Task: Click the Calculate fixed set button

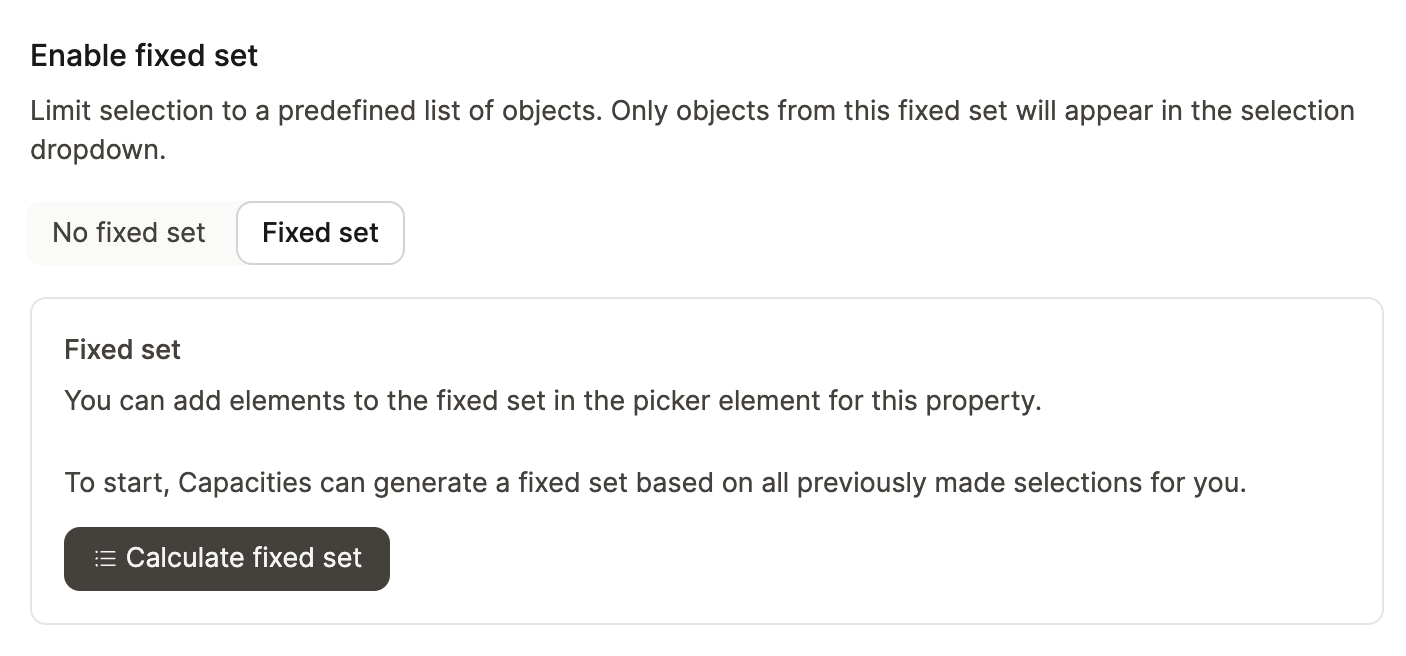Action: pos(227,557)
